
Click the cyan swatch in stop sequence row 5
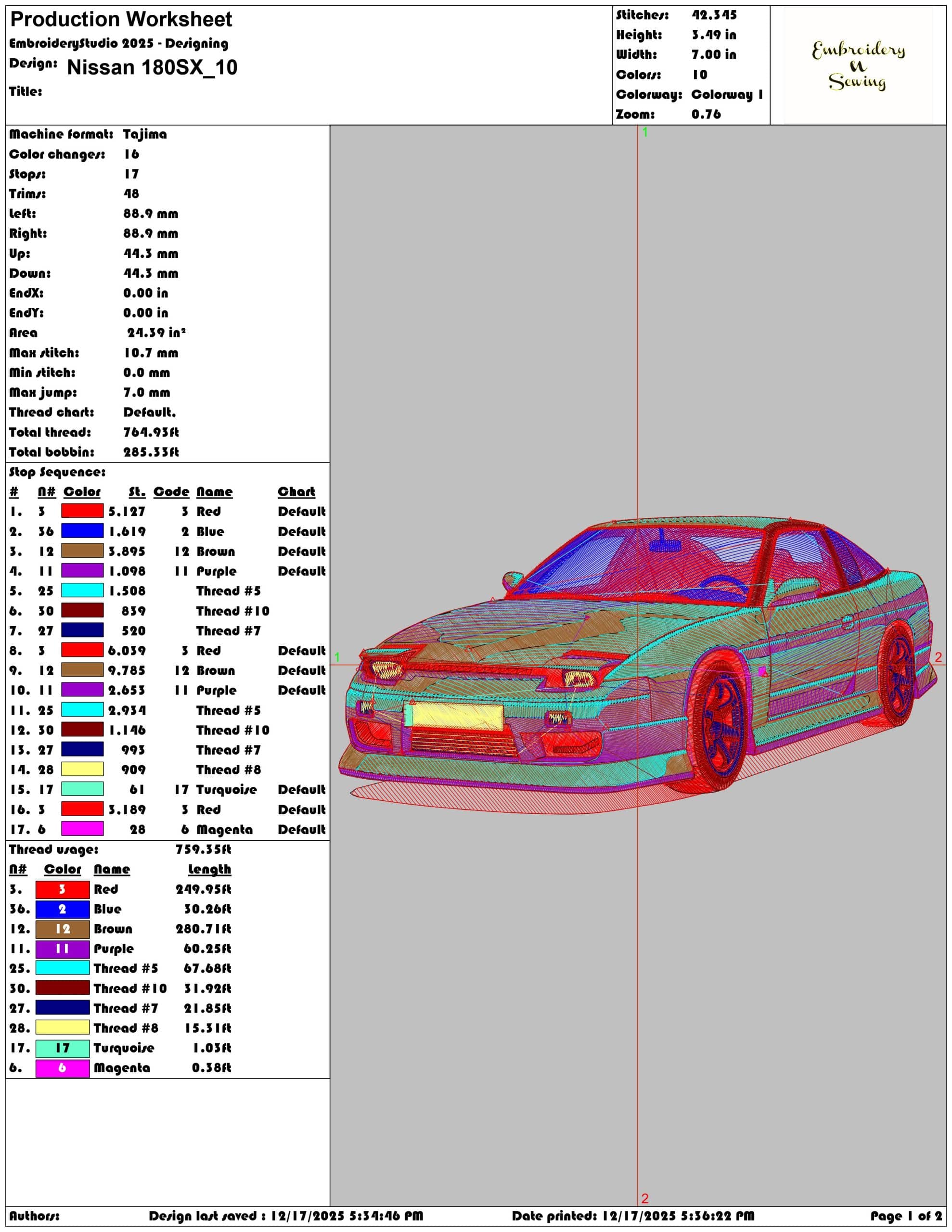coord(82,590)
